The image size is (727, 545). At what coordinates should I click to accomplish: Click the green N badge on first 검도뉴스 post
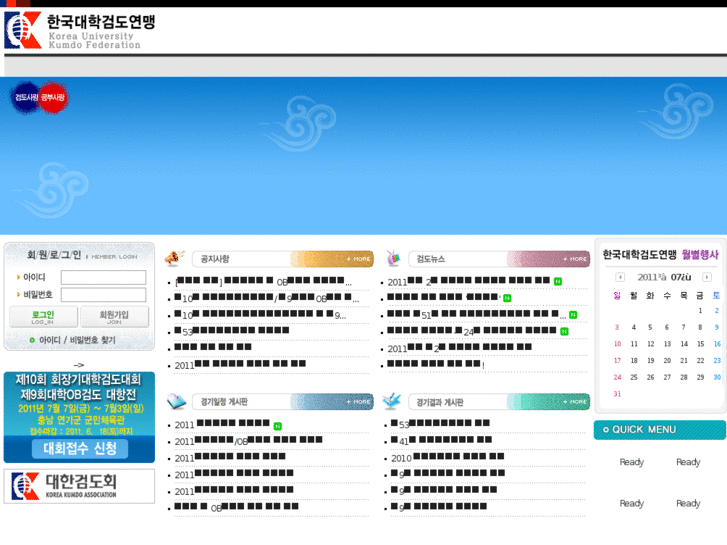[x=558, y=282]
